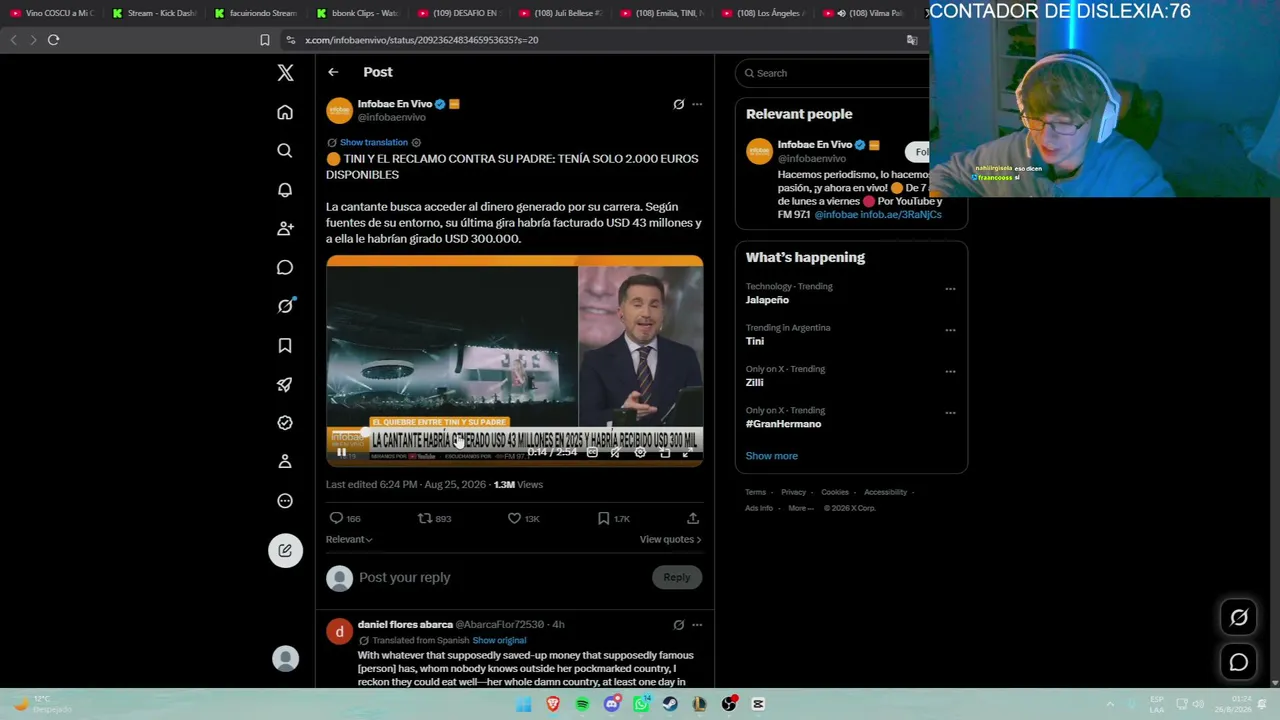Screen dimensions: 1280x720
Task: Open more options on daniel flores abarca's reply
Action: pos(697,625)
